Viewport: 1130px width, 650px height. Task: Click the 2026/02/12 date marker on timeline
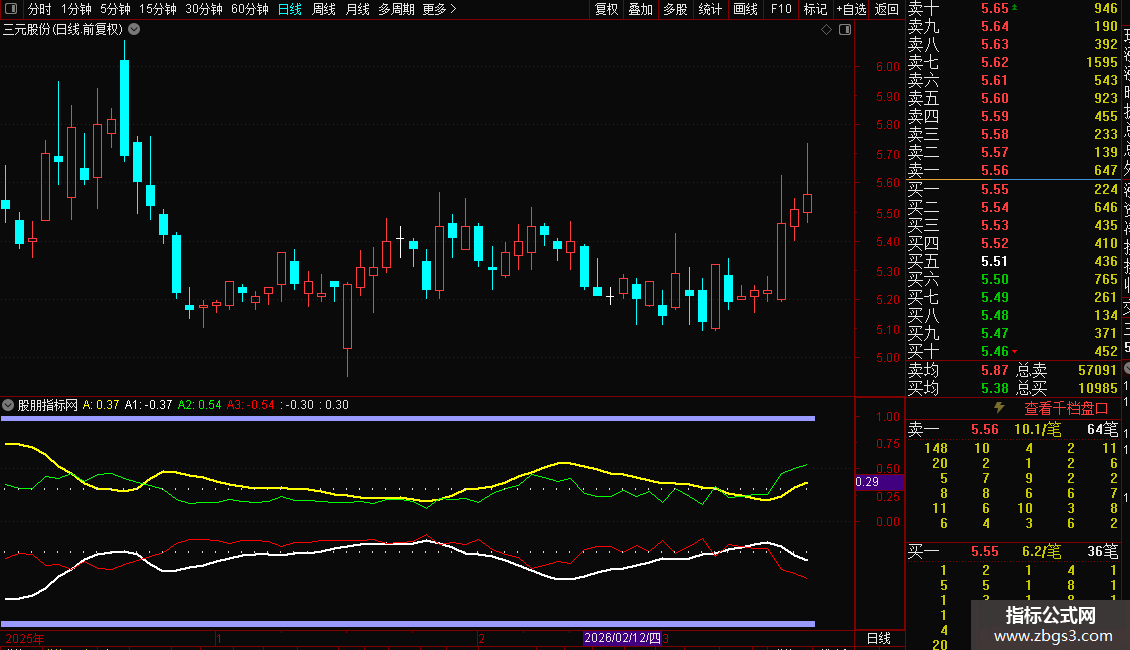coord(622,638)
